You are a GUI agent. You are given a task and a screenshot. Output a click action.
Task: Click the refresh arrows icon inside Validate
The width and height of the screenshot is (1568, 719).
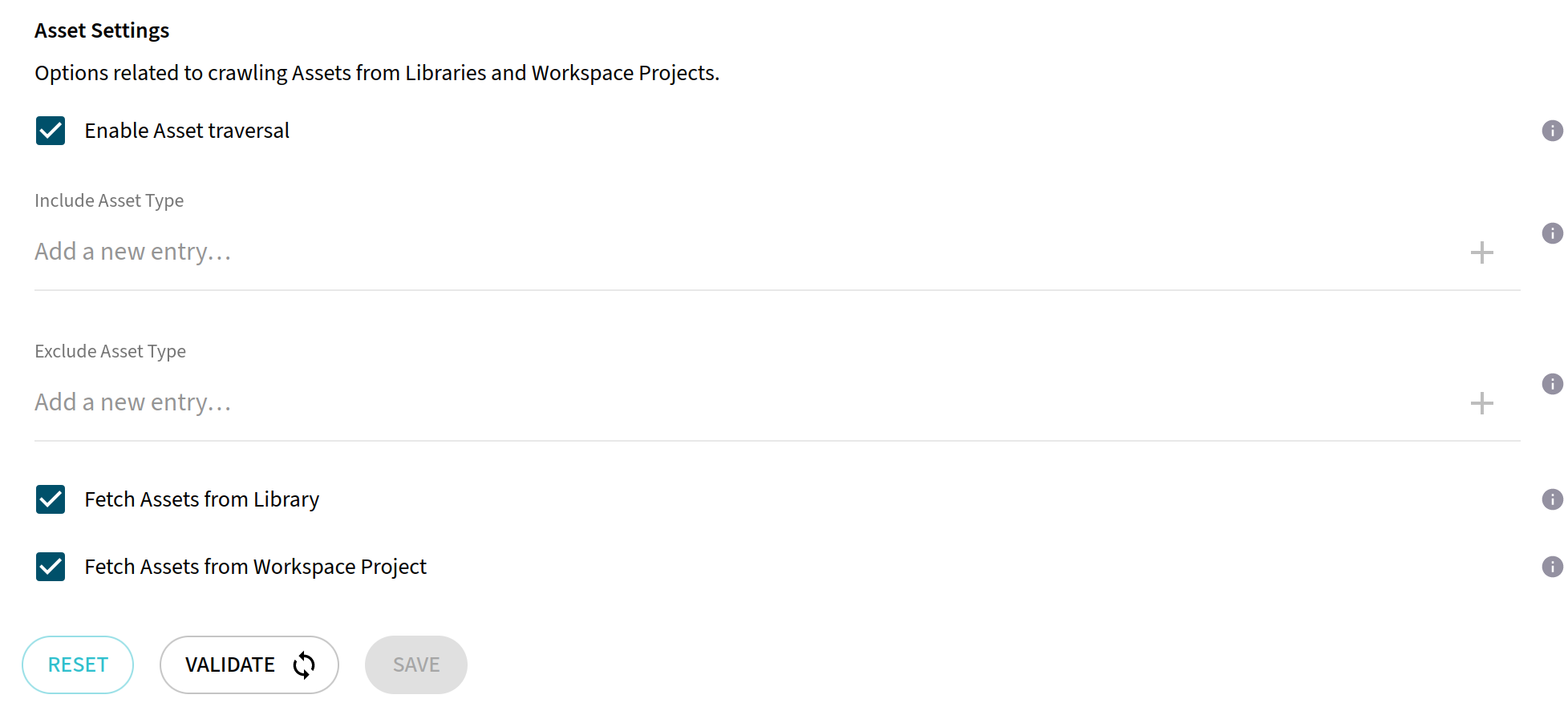click(304, 664)
